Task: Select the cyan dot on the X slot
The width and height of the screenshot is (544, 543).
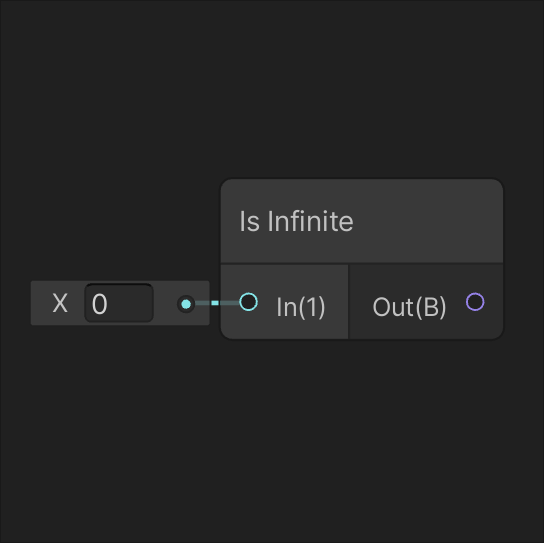Action: pyautogui.click(x=186, y=304)
